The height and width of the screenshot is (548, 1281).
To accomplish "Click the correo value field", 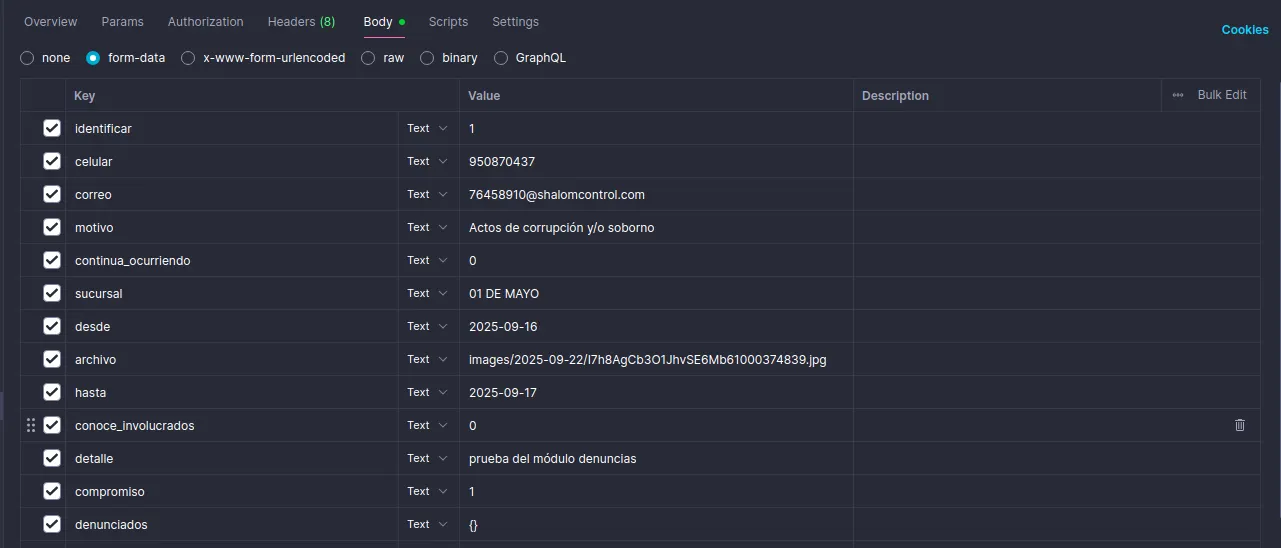I will [x=655, y=194].
